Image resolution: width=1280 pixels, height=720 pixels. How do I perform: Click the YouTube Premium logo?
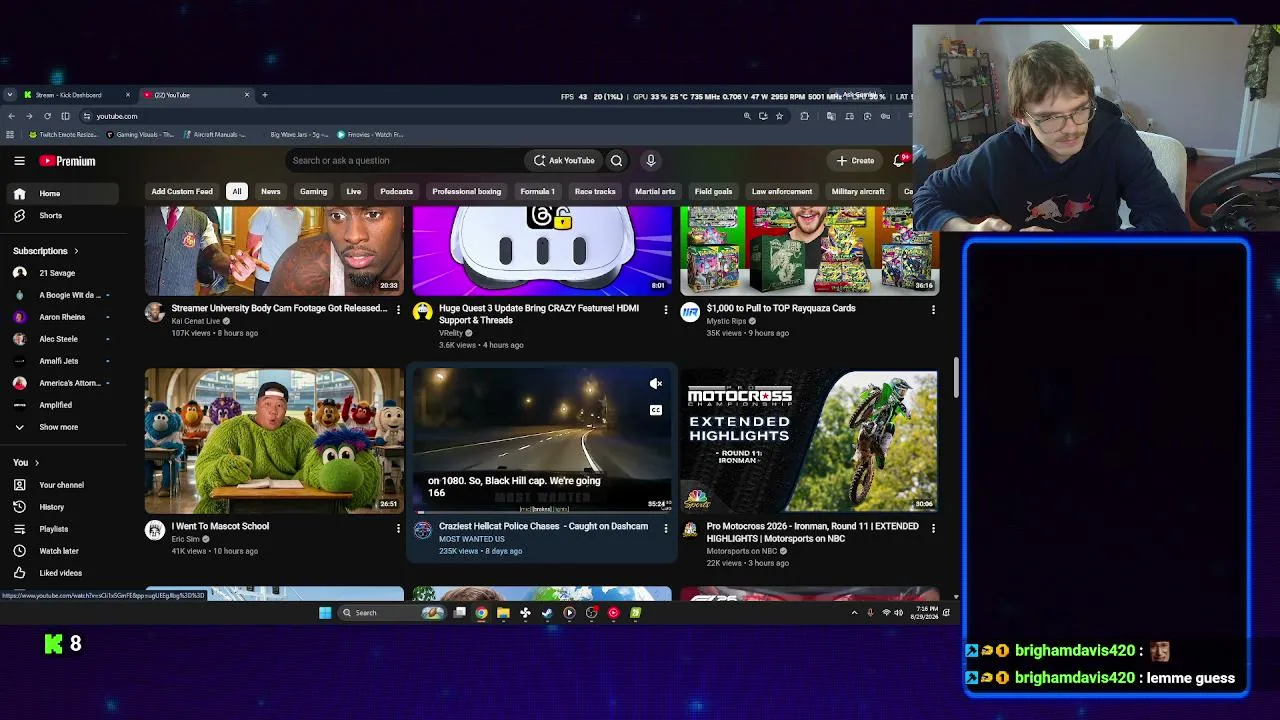click(x=68, y=160)
